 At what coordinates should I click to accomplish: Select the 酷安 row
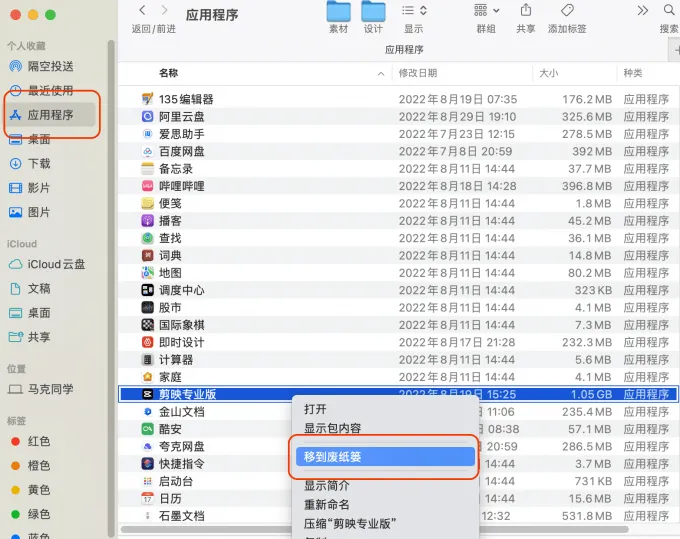coord(398,429)
